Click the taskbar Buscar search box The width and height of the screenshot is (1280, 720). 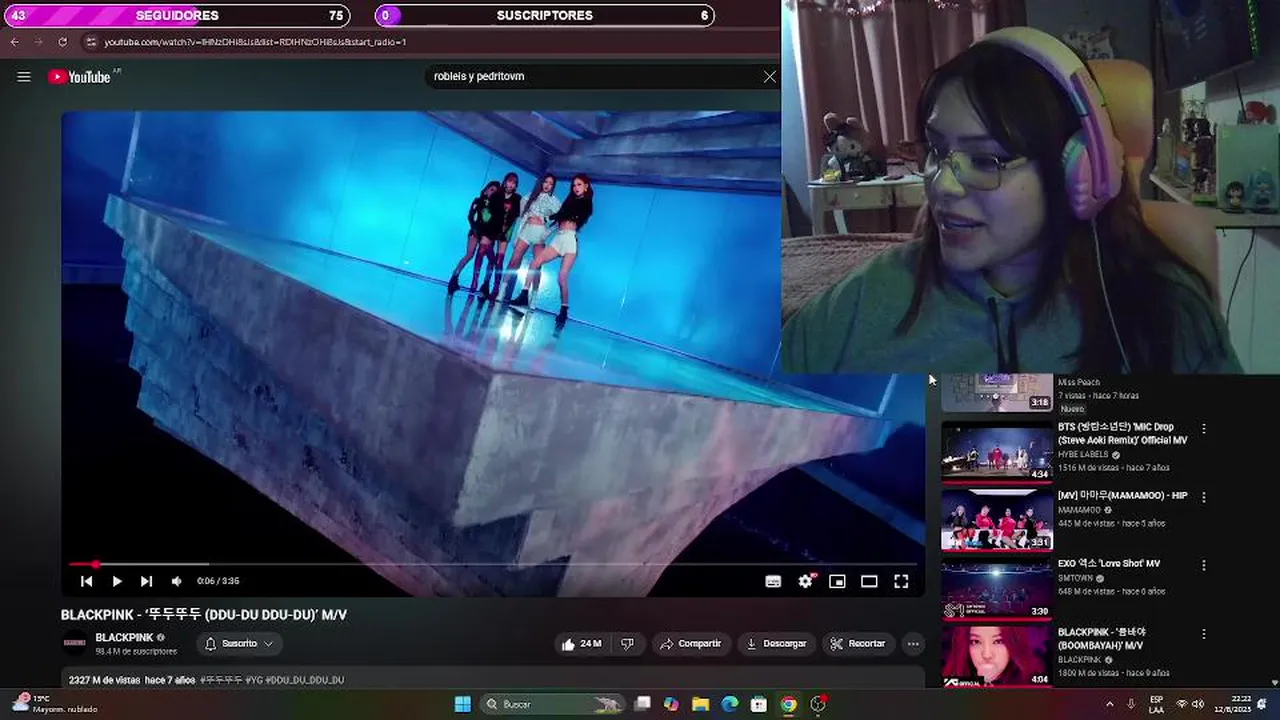click(x=553, y=704)
